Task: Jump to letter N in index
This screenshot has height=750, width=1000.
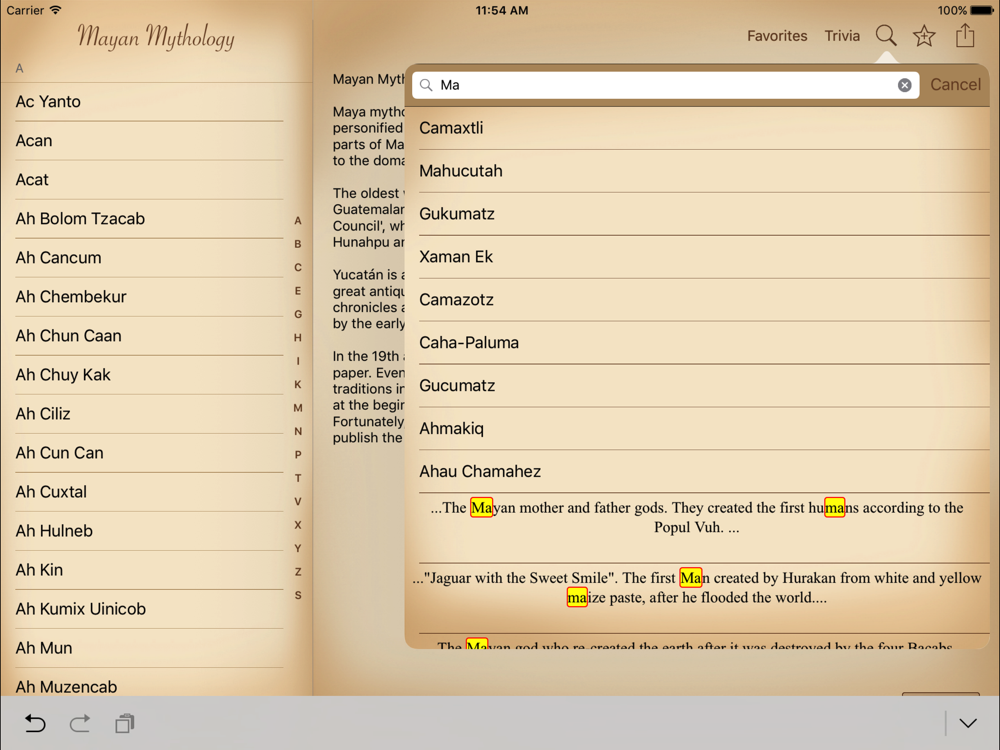Action: click(x=298, y=431)
